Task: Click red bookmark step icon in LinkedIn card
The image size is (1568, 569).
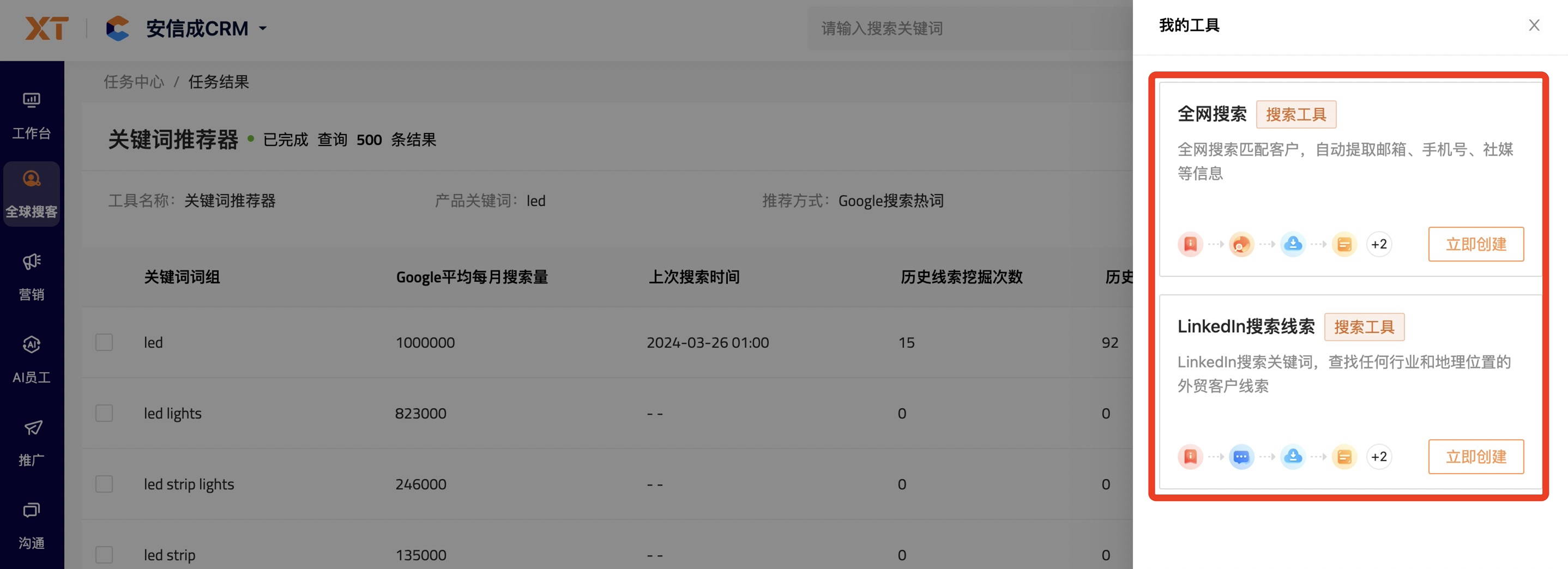Action: (1190, 456)
